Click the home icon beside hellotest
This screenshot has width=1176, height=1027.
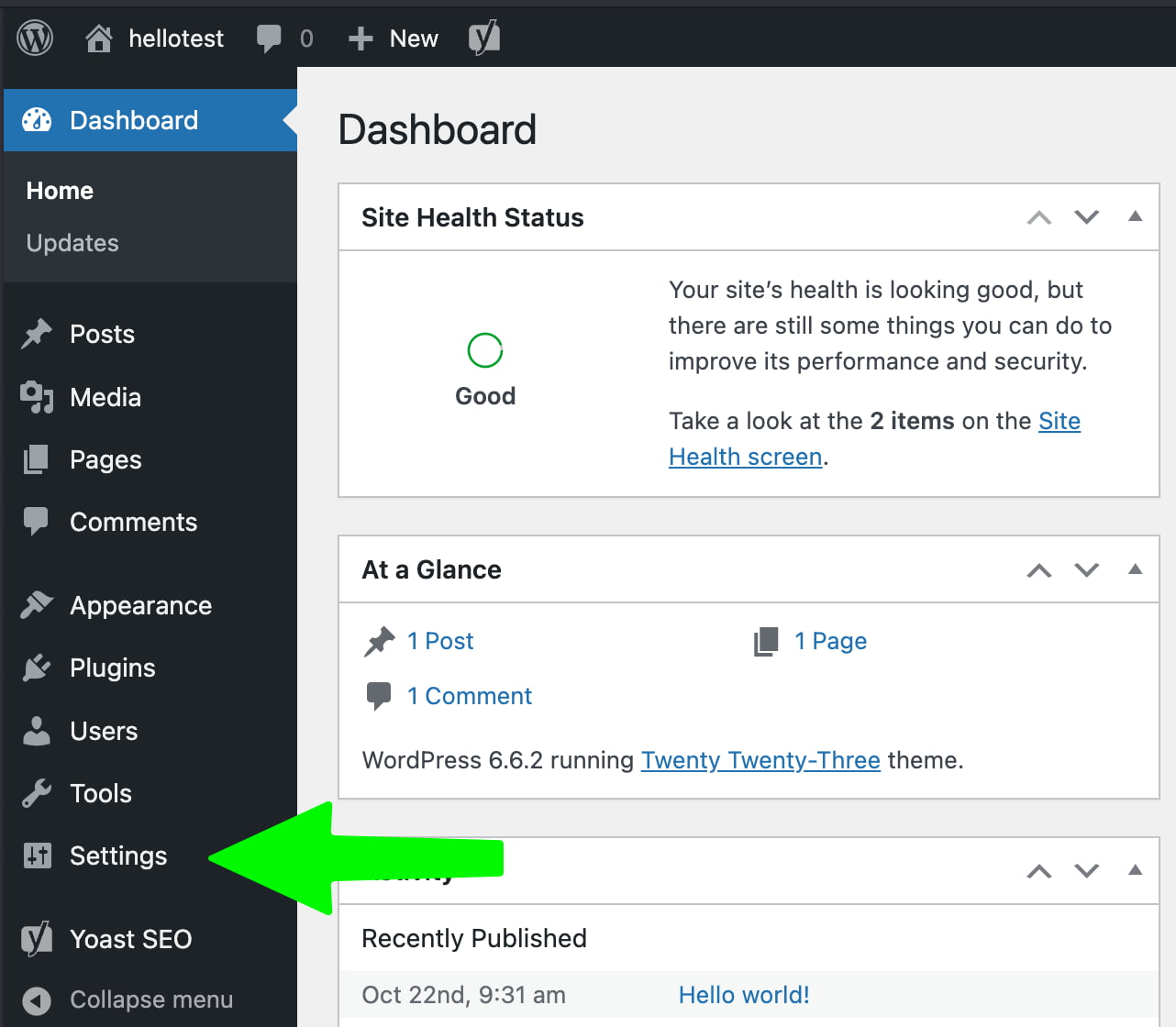(x=98, y=38)
